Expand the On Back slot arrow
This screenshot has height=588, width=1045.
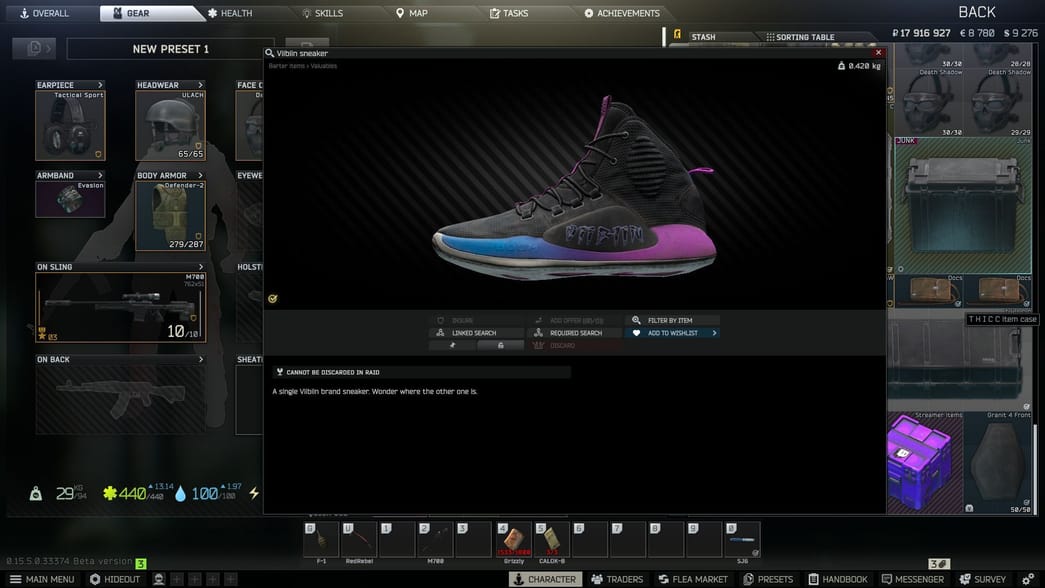(x=200, y=360)
